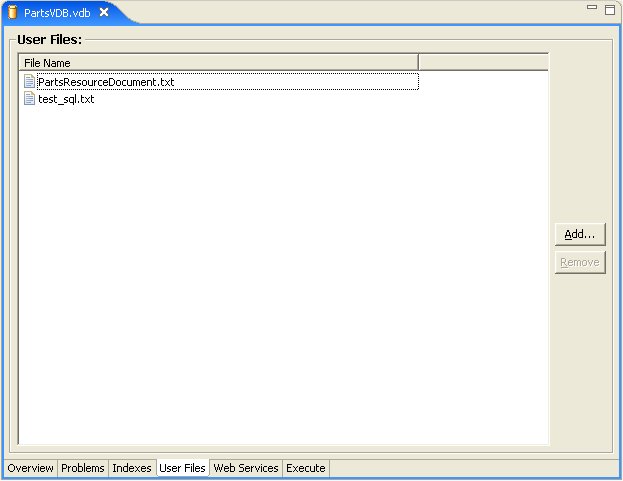Image resolution: width=623 pixels, height=481 pixels.
Task: Click the Remove button
Action: (x=580, y=262)
